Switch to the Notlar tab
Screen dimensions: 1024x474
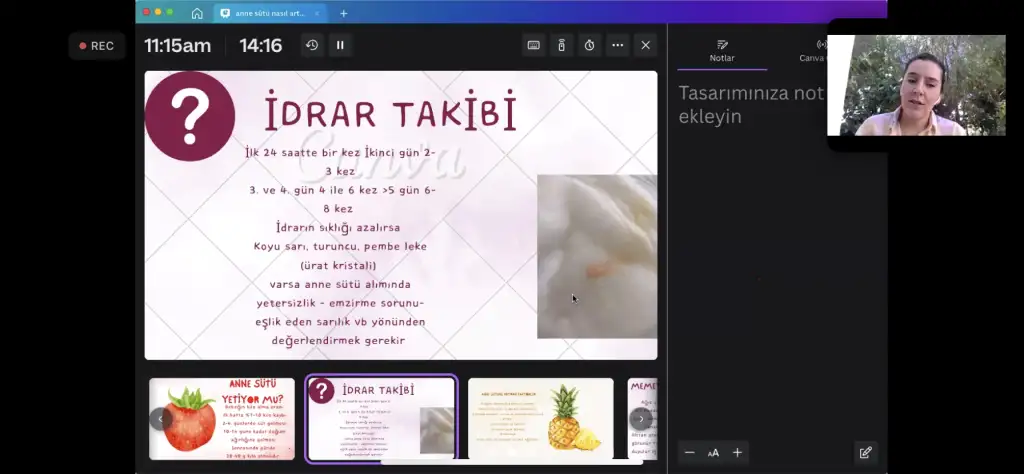click(722, 50)
